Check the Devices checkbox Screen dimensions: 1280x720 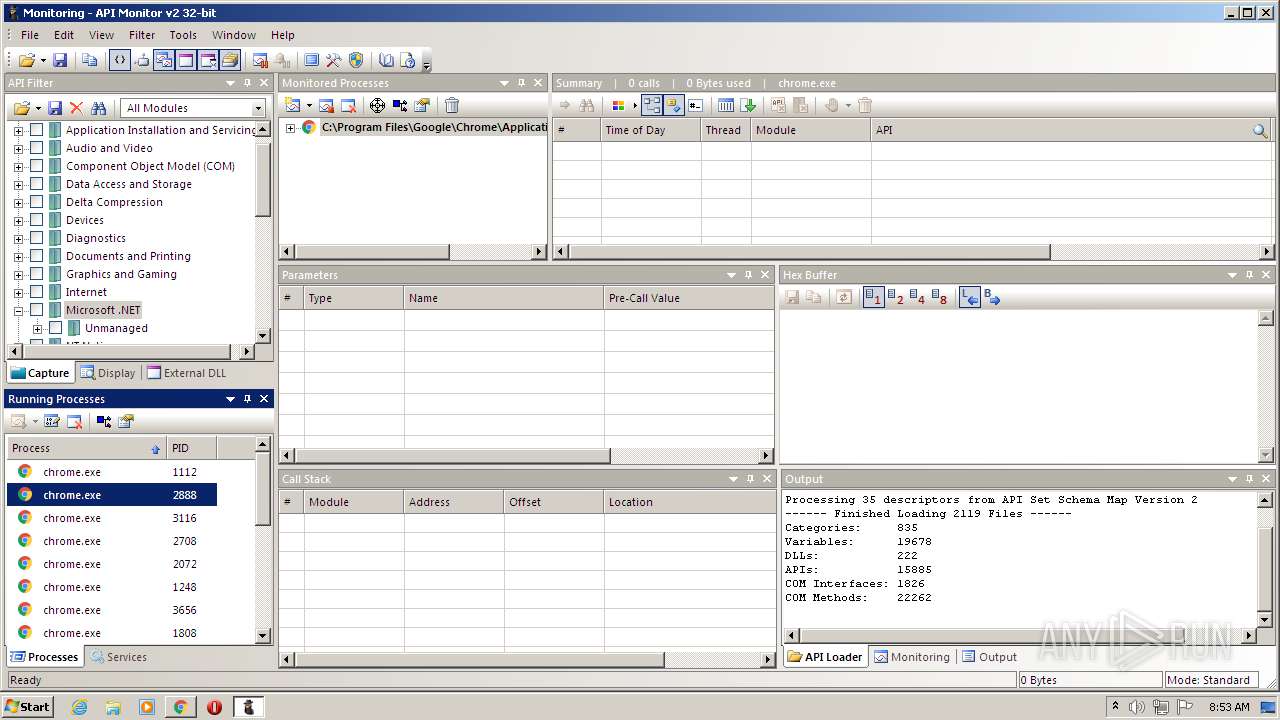36,220
